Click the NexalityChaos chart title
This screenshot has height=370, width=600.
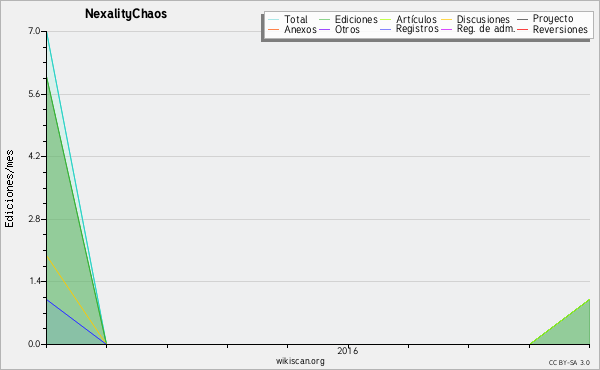(126, 14)
